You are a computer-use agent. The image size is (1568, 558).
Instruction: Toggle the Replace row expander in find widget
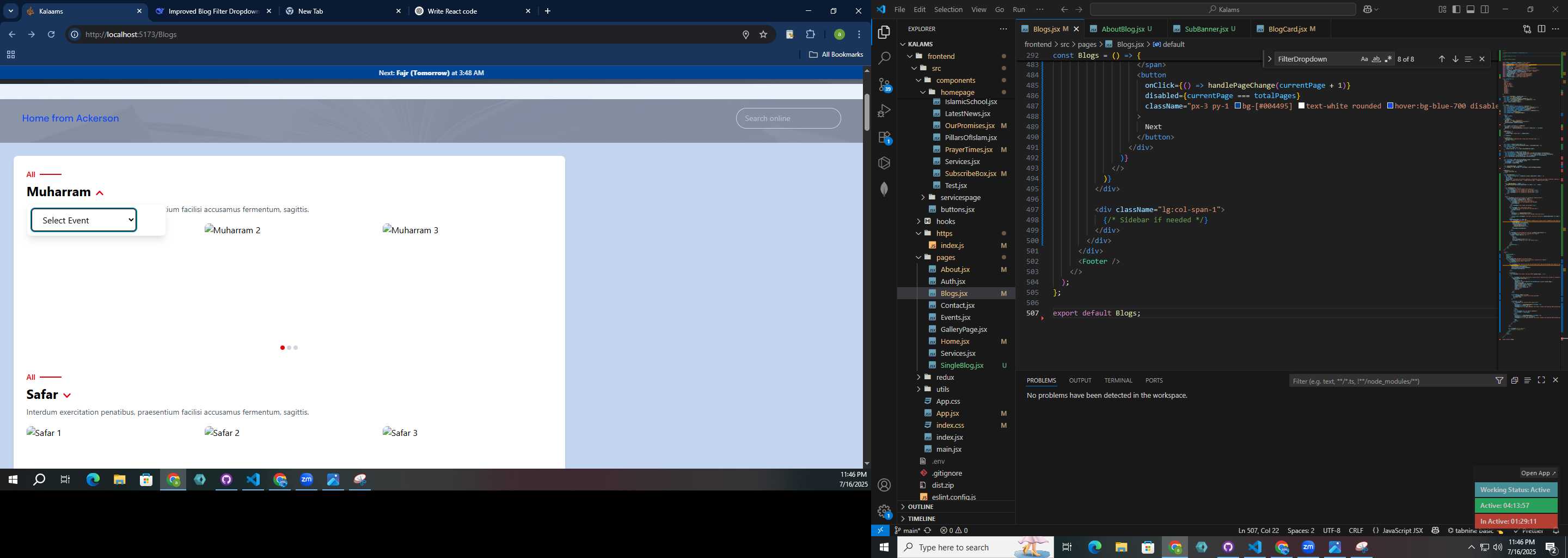pyautogui.click(x=1269, y=59)
